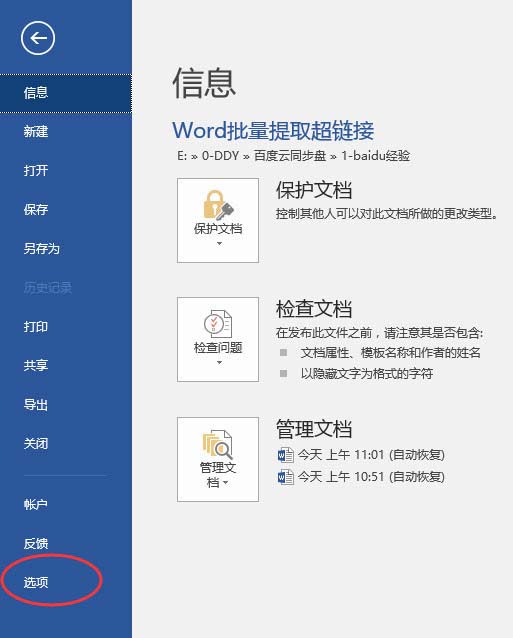
Task: Click the back arrow circle icon
Action: click(38, 39)
